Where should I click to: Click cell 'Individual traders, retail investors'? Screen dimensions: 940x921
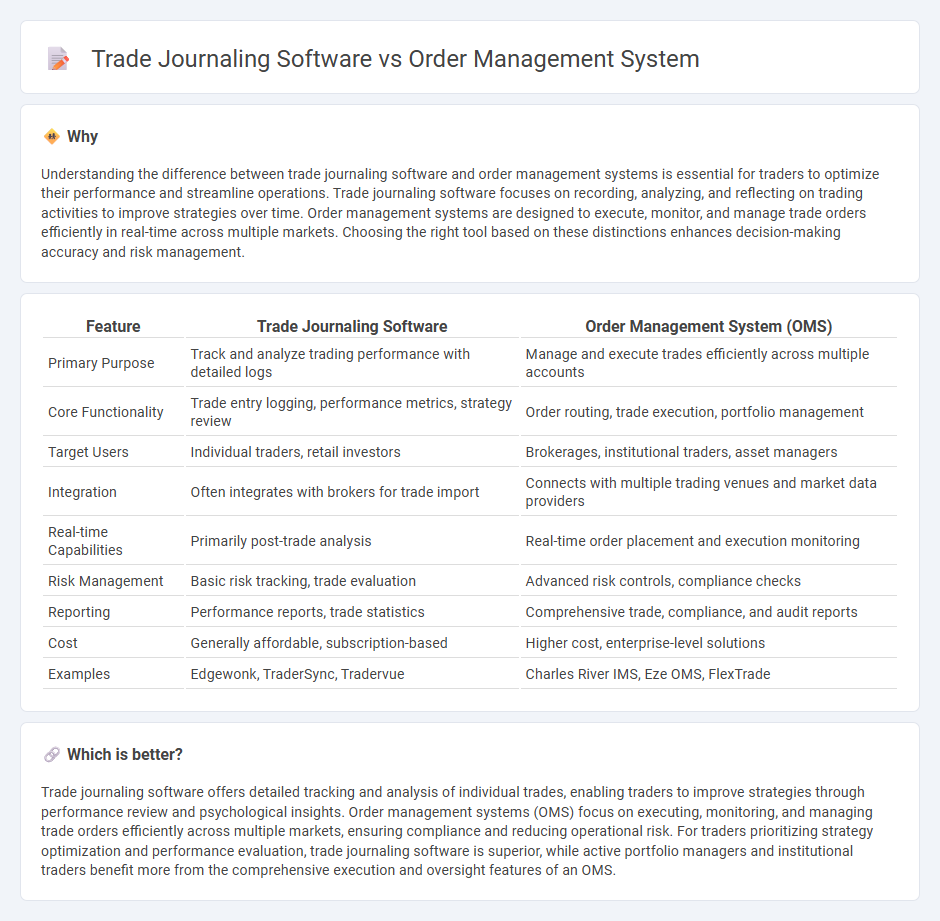coord(352,452)
